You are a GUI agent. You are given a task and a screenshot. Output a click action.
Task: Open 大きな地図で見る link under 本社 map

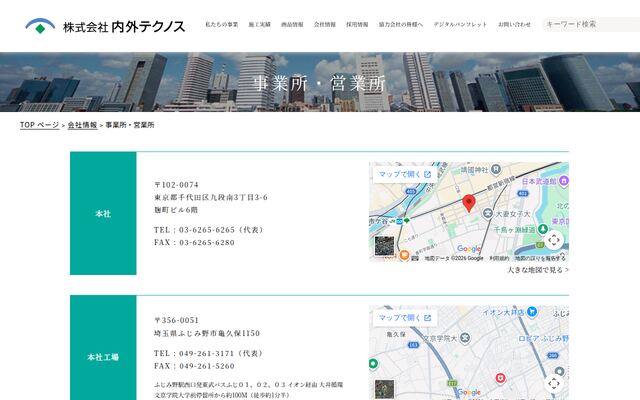click(538, 270)
